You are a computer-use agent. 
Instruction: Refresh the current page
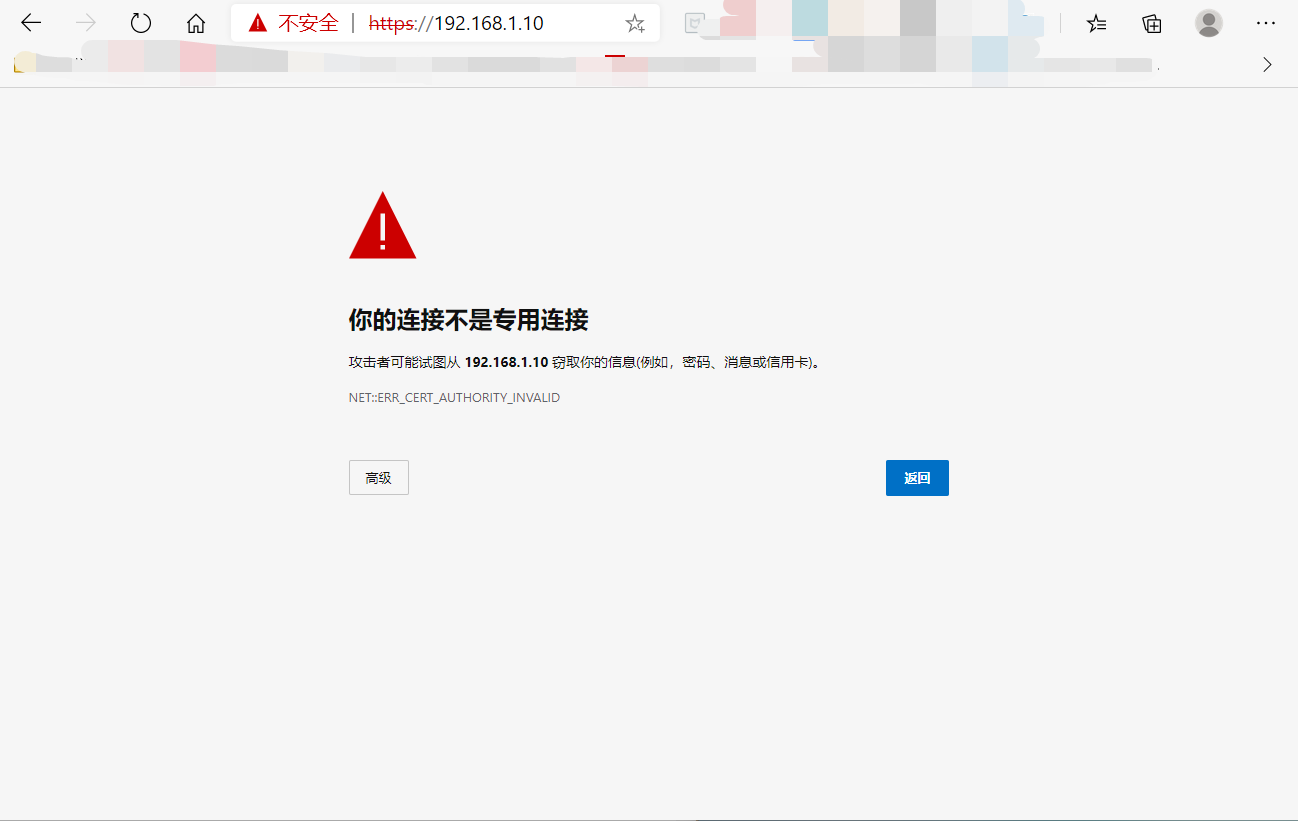pyautogui.click(x=140, y=22)
